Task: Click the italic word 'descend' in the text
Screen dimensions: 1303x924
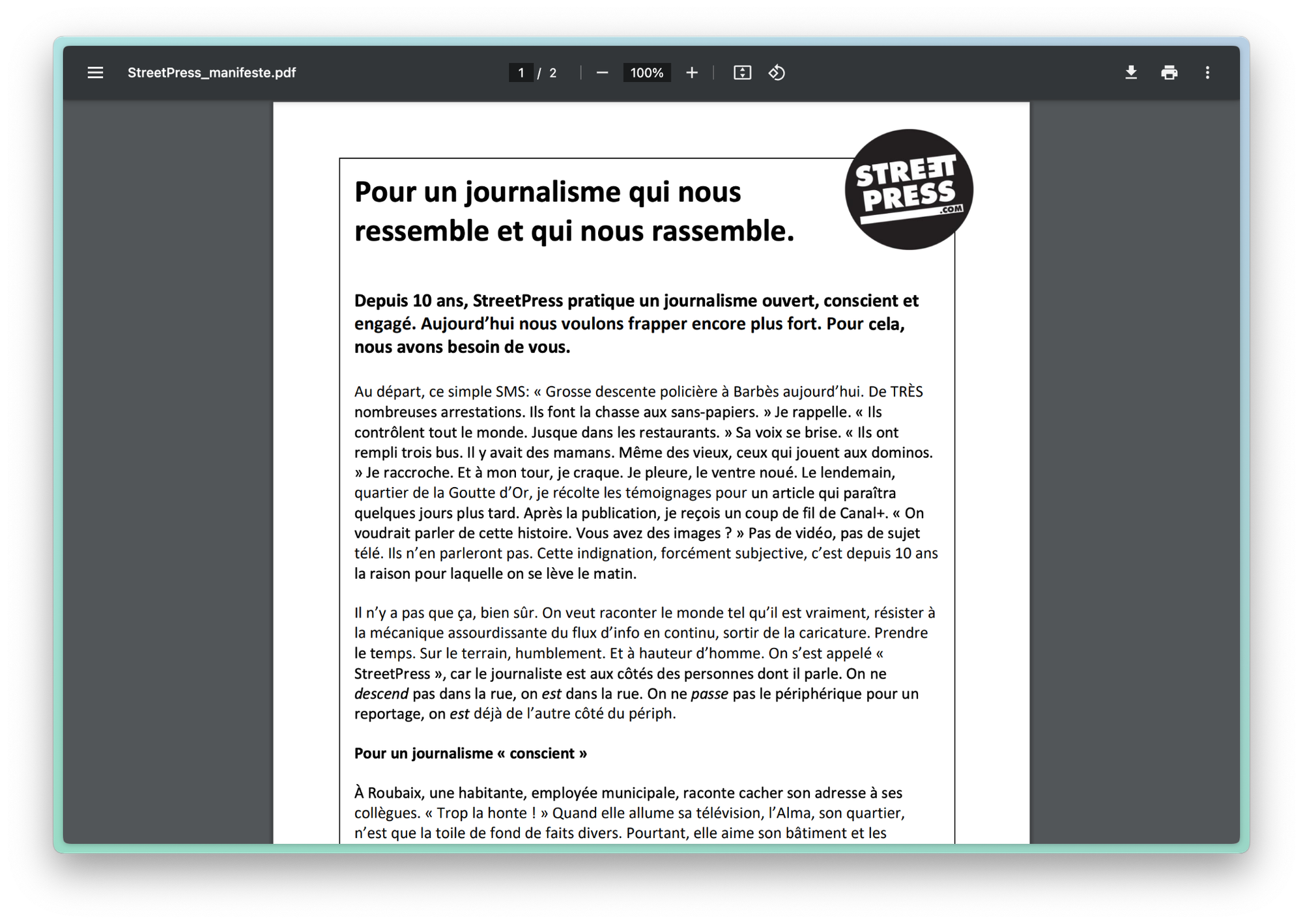Action: point(381,693)
